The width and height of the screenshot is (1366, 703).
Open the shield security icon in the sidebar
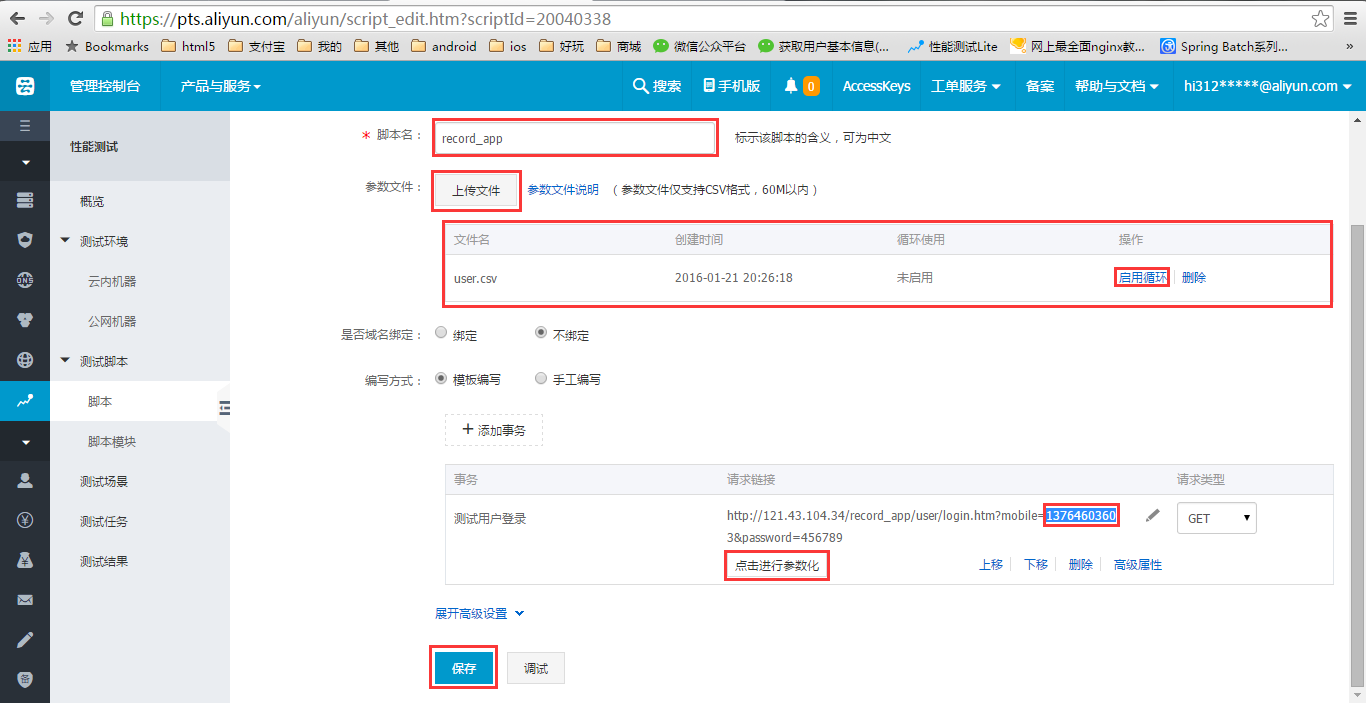(x=25, y=240)
